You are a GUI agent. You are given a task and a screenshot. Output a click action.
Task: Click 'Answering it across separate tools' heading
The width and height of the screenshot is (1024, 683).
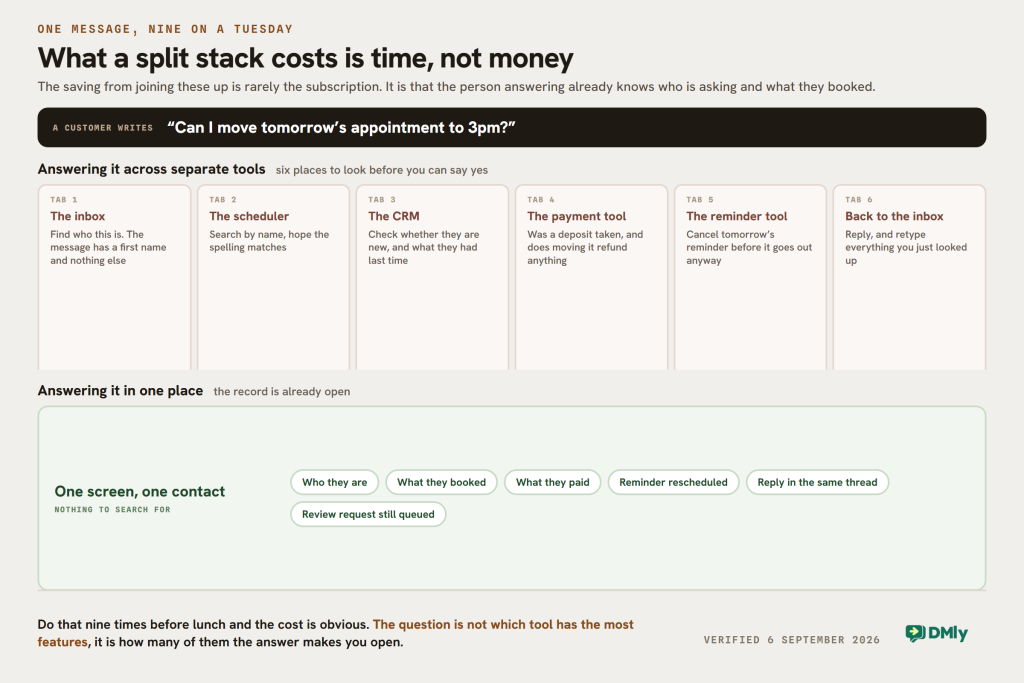[x=152, y=169]
